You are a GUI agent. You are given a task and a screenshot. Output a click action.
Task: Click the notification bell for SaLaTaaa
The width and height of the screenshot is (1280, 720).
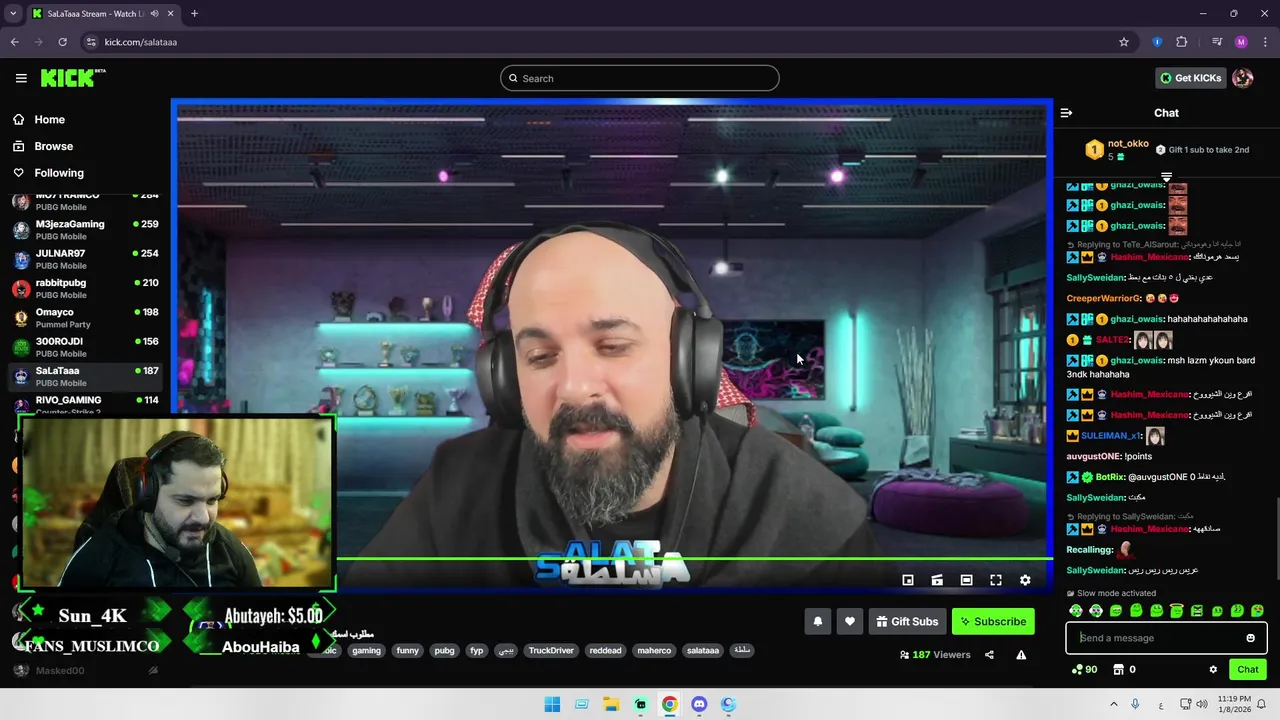(818, 621)
